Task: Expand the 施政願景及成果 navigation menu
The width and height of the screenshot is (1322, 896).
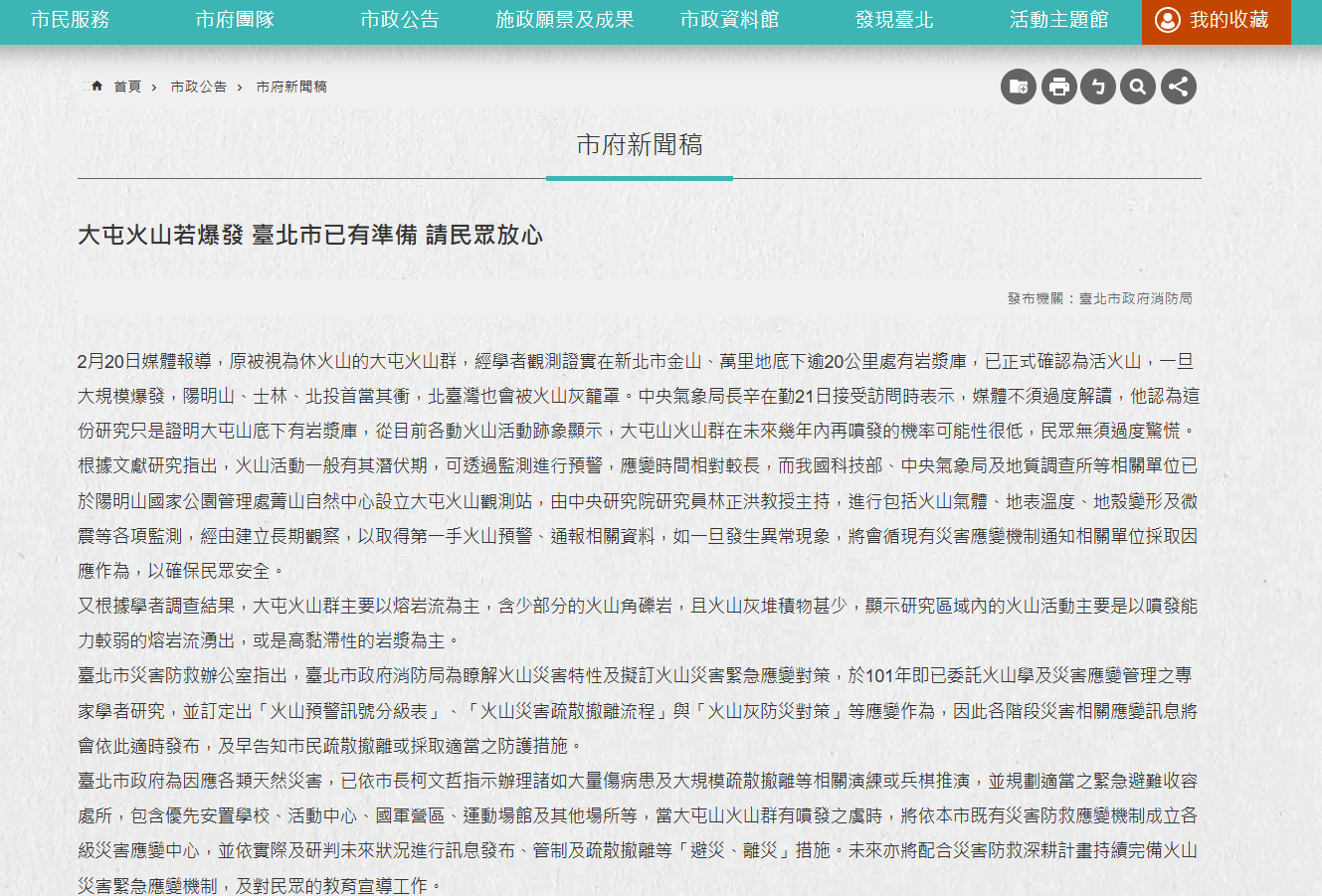Action: pos(564,20)
